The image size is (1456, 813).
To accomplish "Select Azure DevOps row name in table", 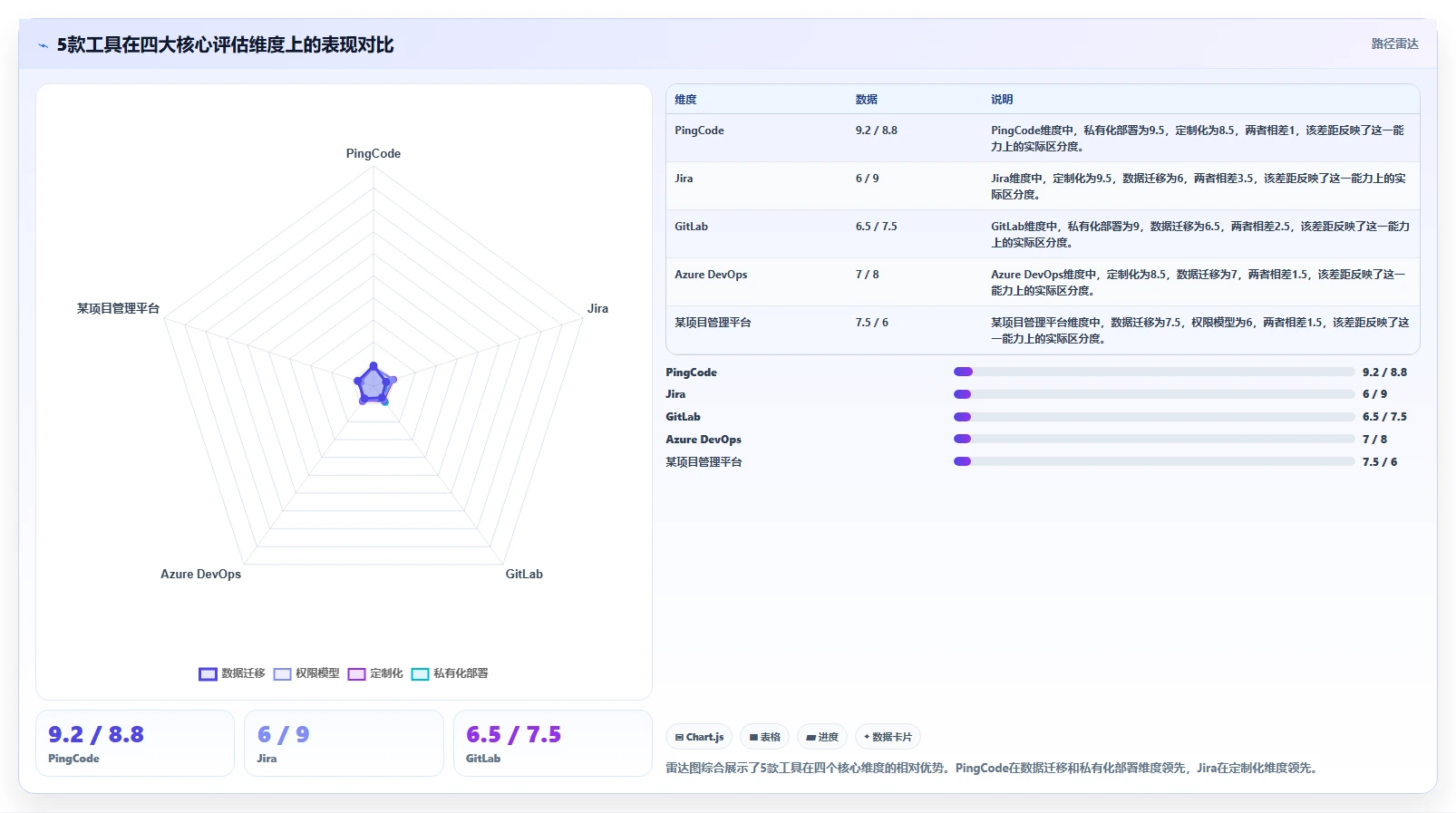I will pyautogui.click(x=711, y=275).
